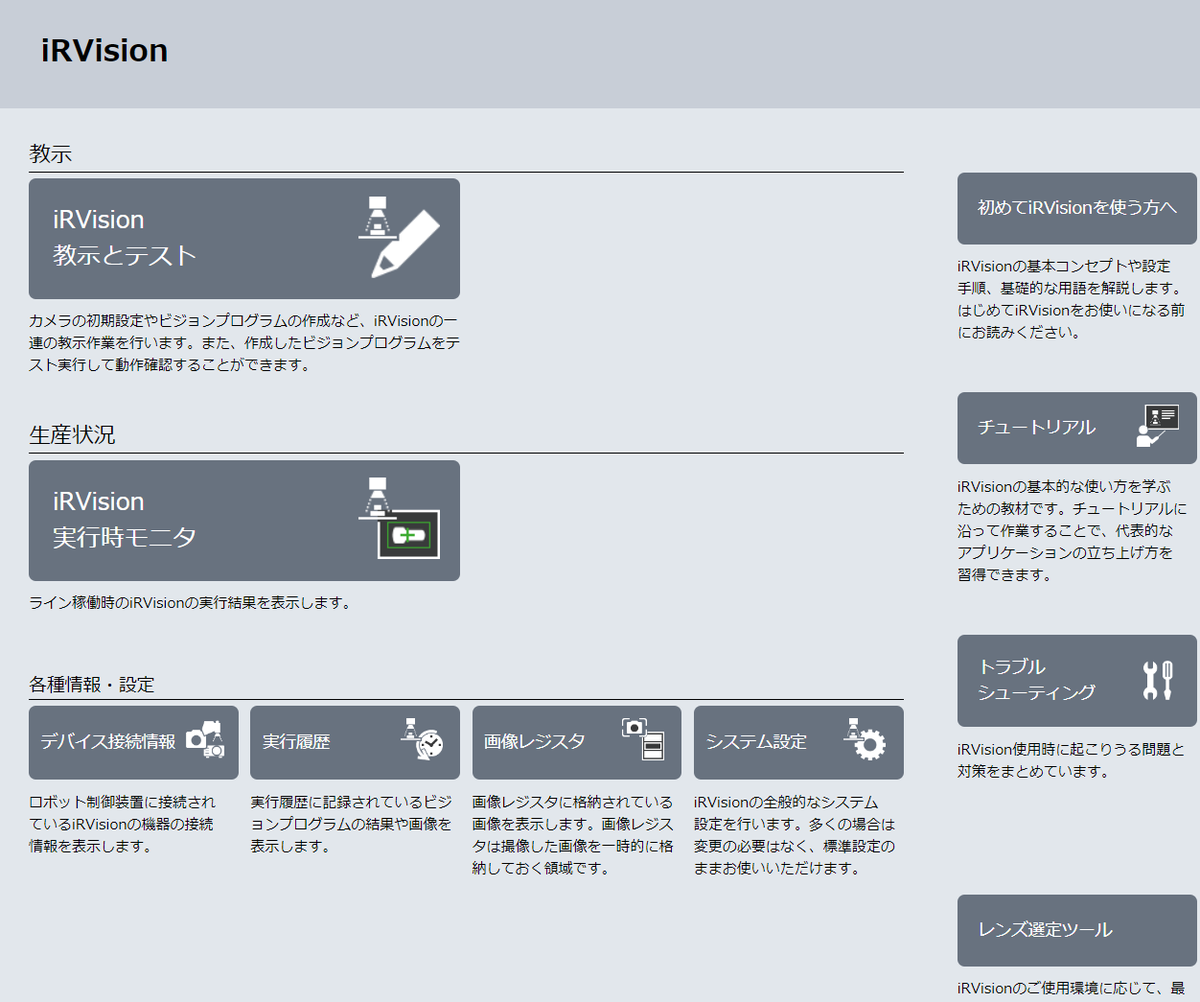Viewport: 1200px width, 1002px height.
Task: Click the 各種情報・設定 section heading
Action: click(x=92, y=686)
